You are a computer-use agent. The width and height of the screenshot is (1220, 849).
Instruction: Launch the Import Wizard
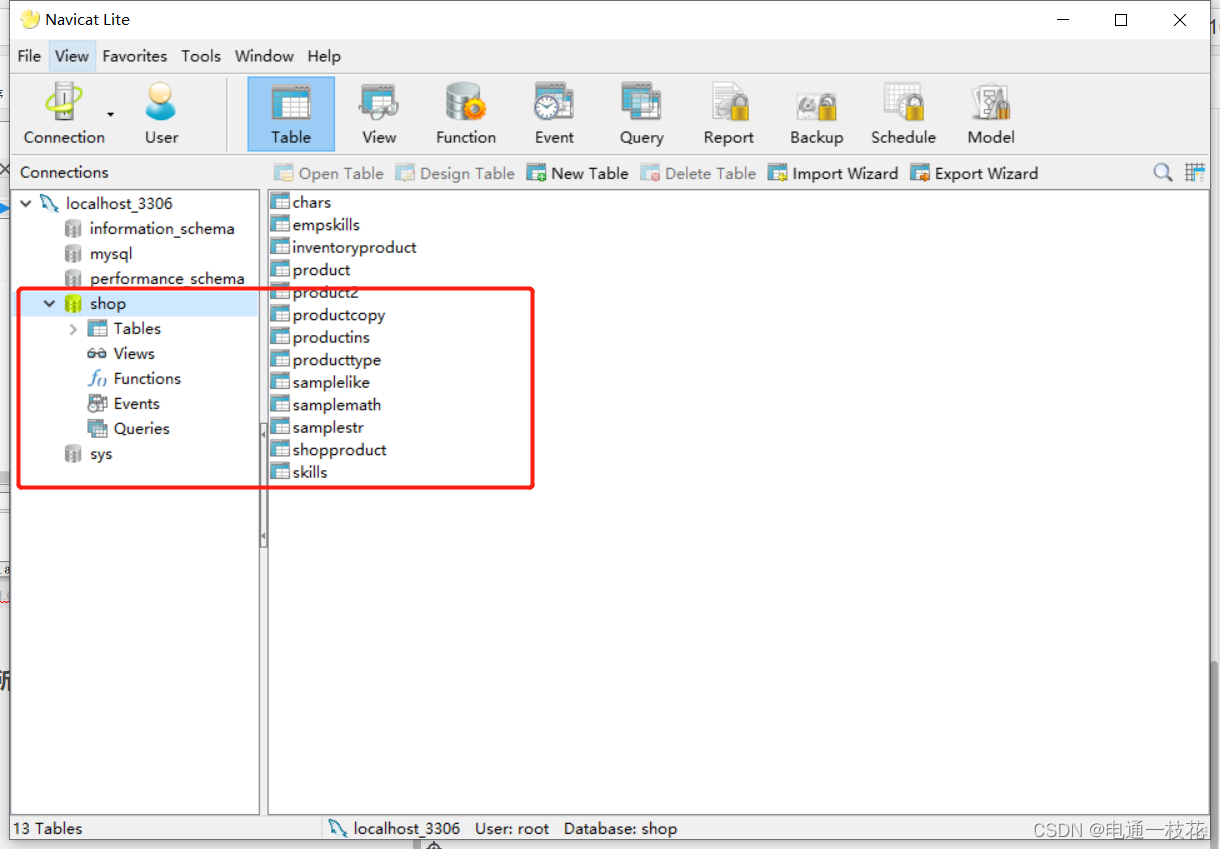pos(833,173)
